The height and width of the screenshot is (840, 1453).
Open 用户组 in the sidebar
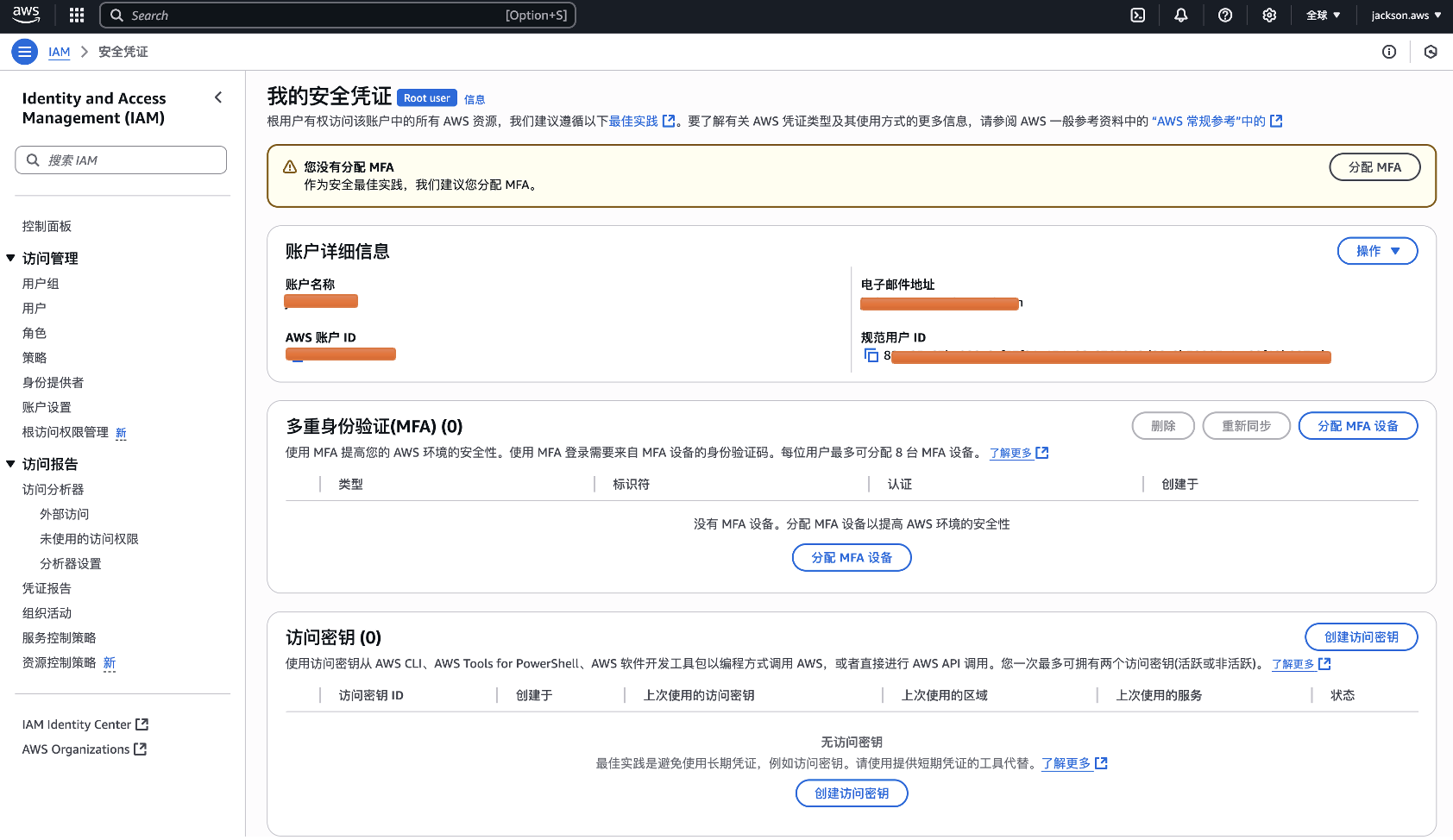click(x=41, y=284)
